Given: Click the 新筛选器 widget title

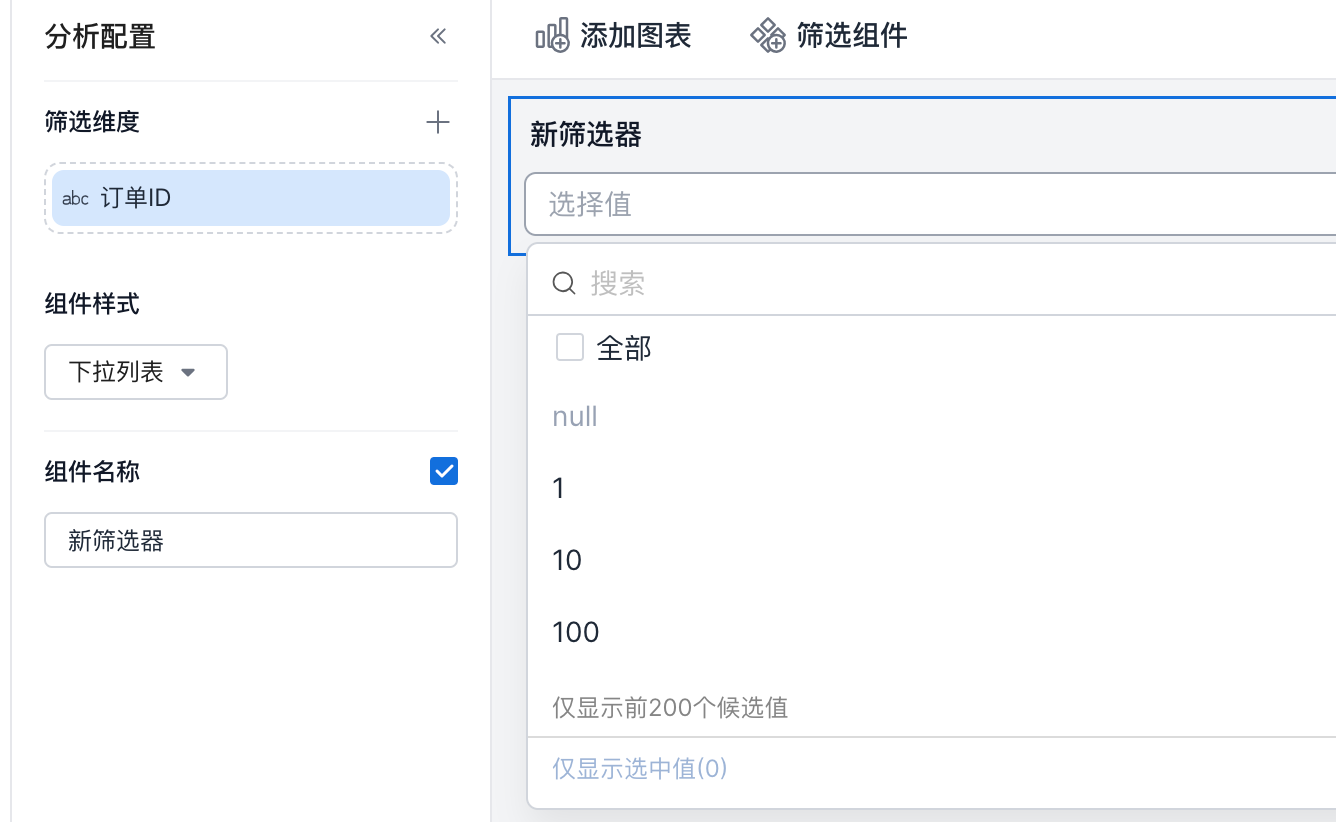Looking at the screenshot, I should (586, 135).
